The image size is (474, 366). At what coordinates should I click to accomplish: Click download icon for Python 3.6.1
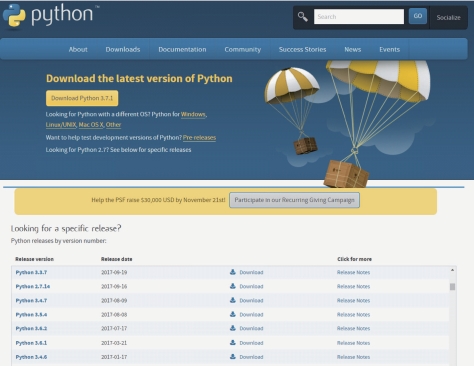pyautogui.click(x=233, y=342)
